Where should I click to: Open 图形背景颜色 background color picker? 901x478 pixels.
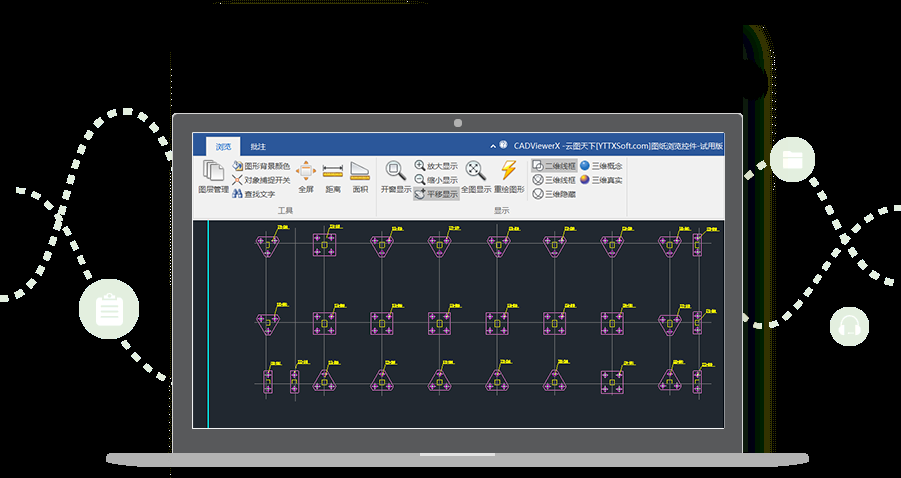(260, 165)
